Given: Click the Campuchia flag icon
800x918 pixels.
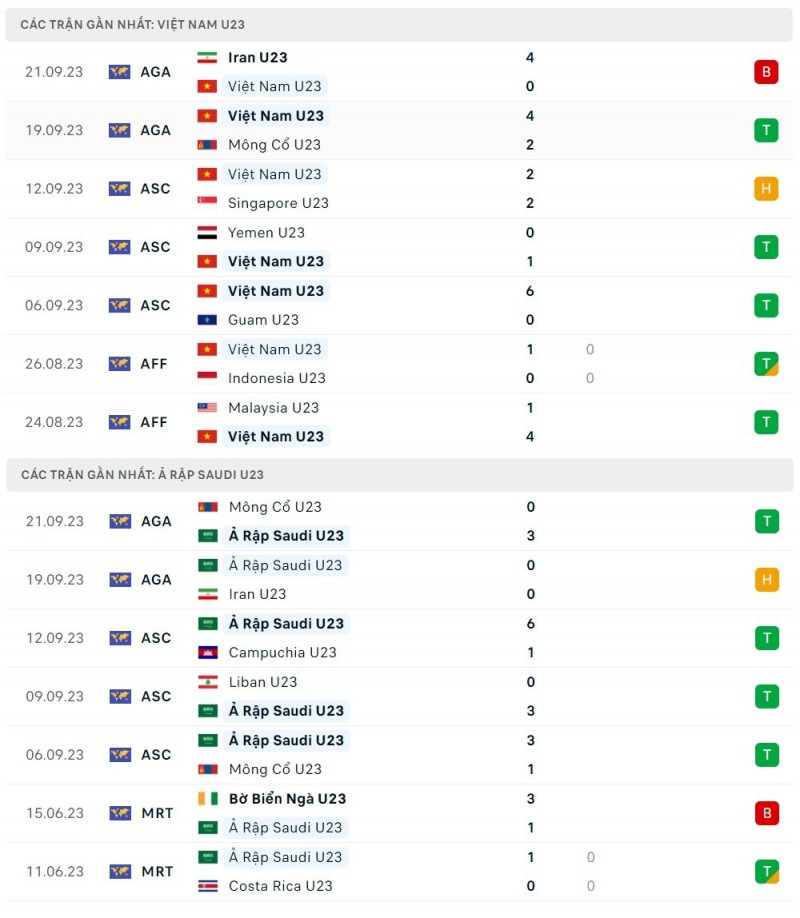Looking at the screenshot, I should tap(207, 653).
